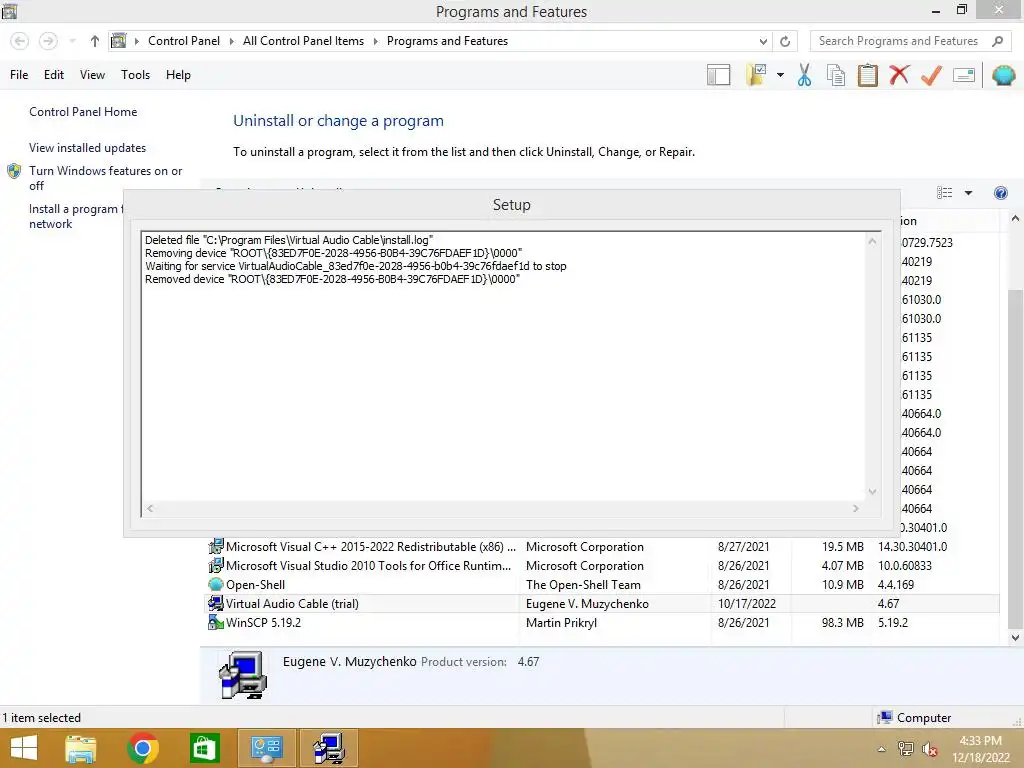
Task: Click the Paste clipboard toolbar icon
Action: point(867,75)
